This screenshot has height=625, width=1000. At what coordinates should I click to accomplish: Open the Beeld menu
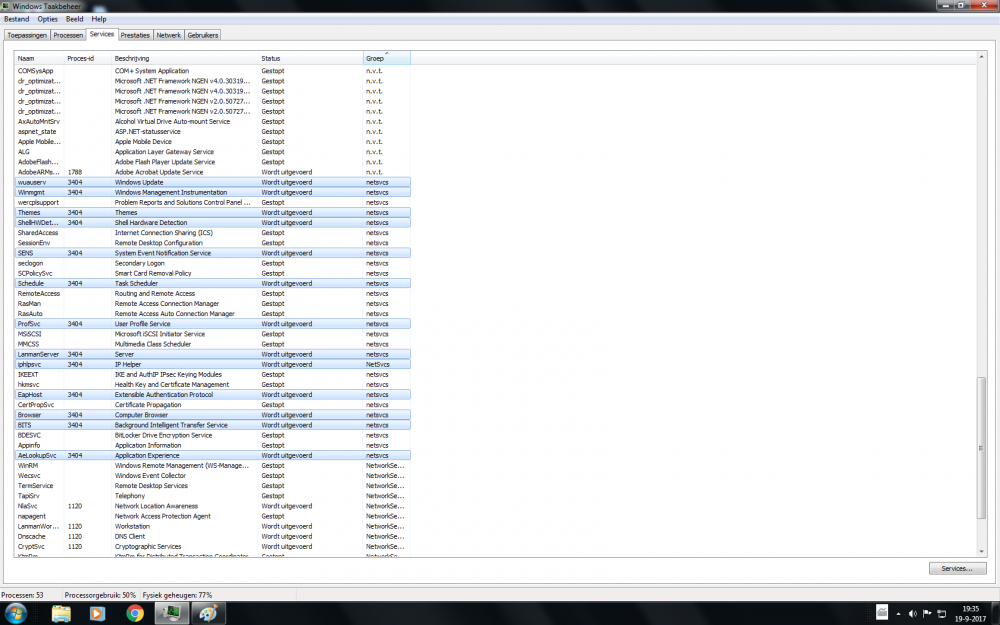(x=75, y=19)
